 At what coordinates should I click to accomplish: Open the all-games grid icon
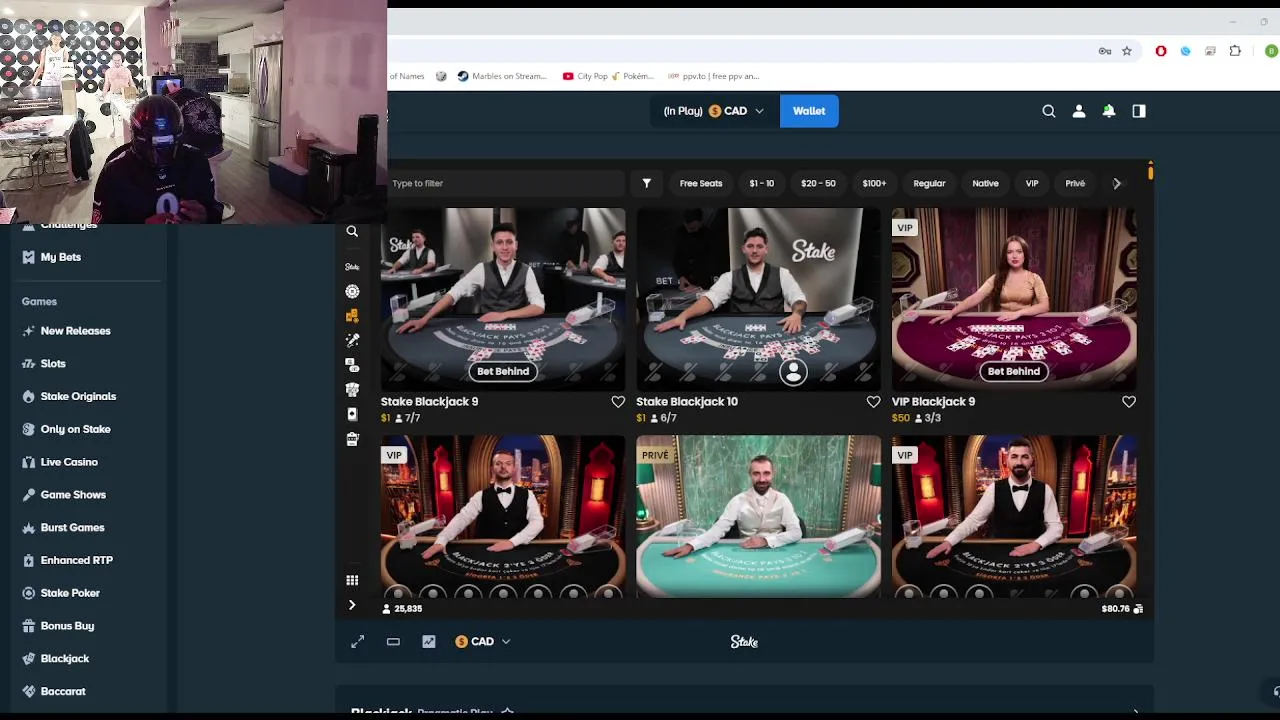352,580
